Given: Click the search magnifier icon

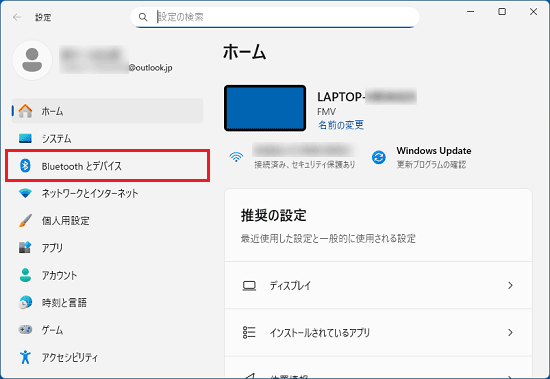Looking at the screenshot, I should pyautogui.click(x=143, y=17).
